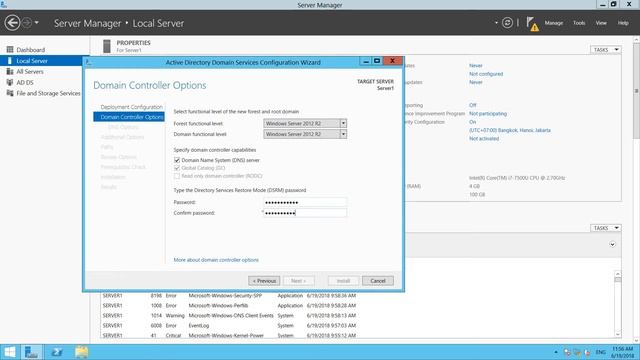
Task: Open Forest functional level dropdown
Action: [x=305, y=123]
